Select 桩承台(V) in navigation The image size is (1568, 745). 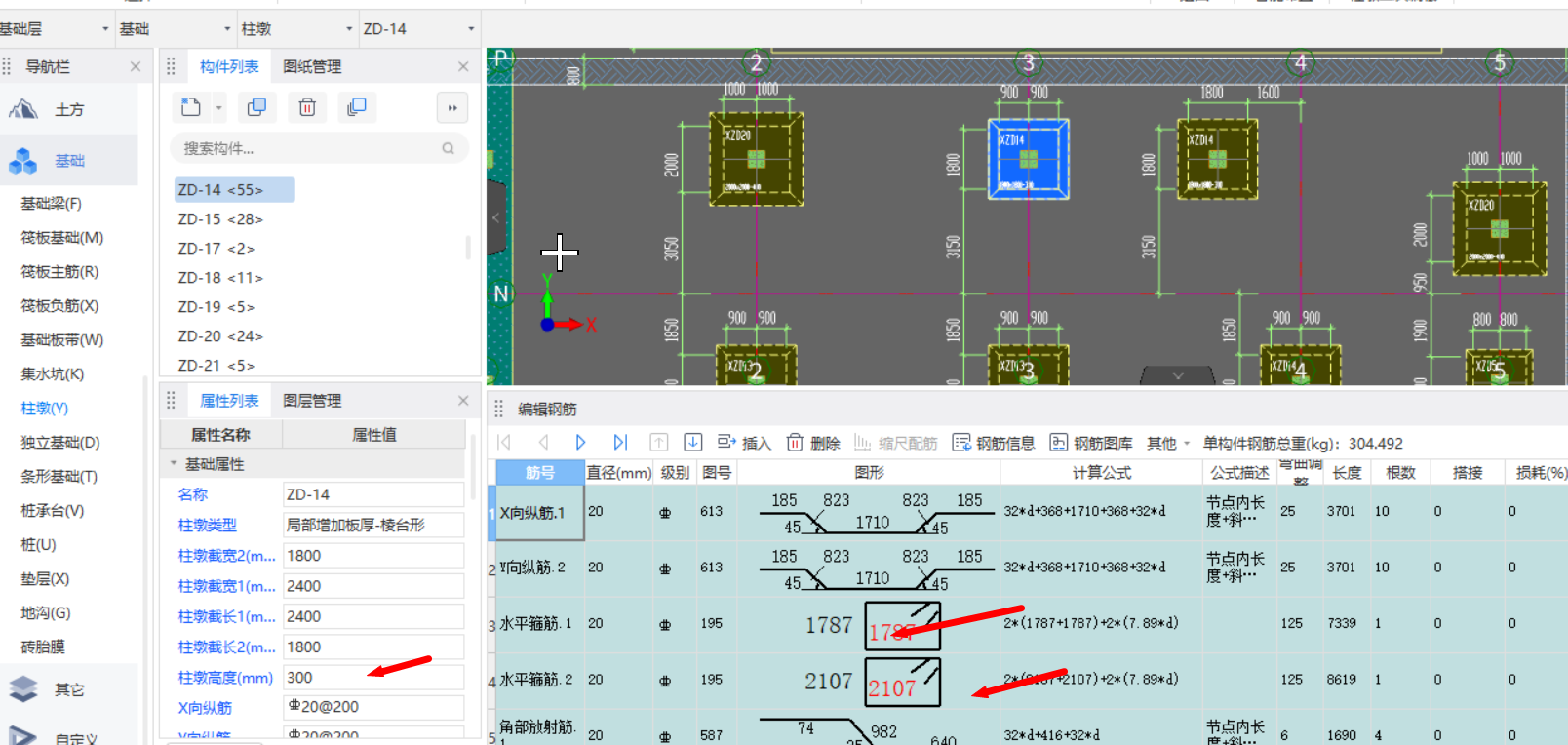[53, 510]
